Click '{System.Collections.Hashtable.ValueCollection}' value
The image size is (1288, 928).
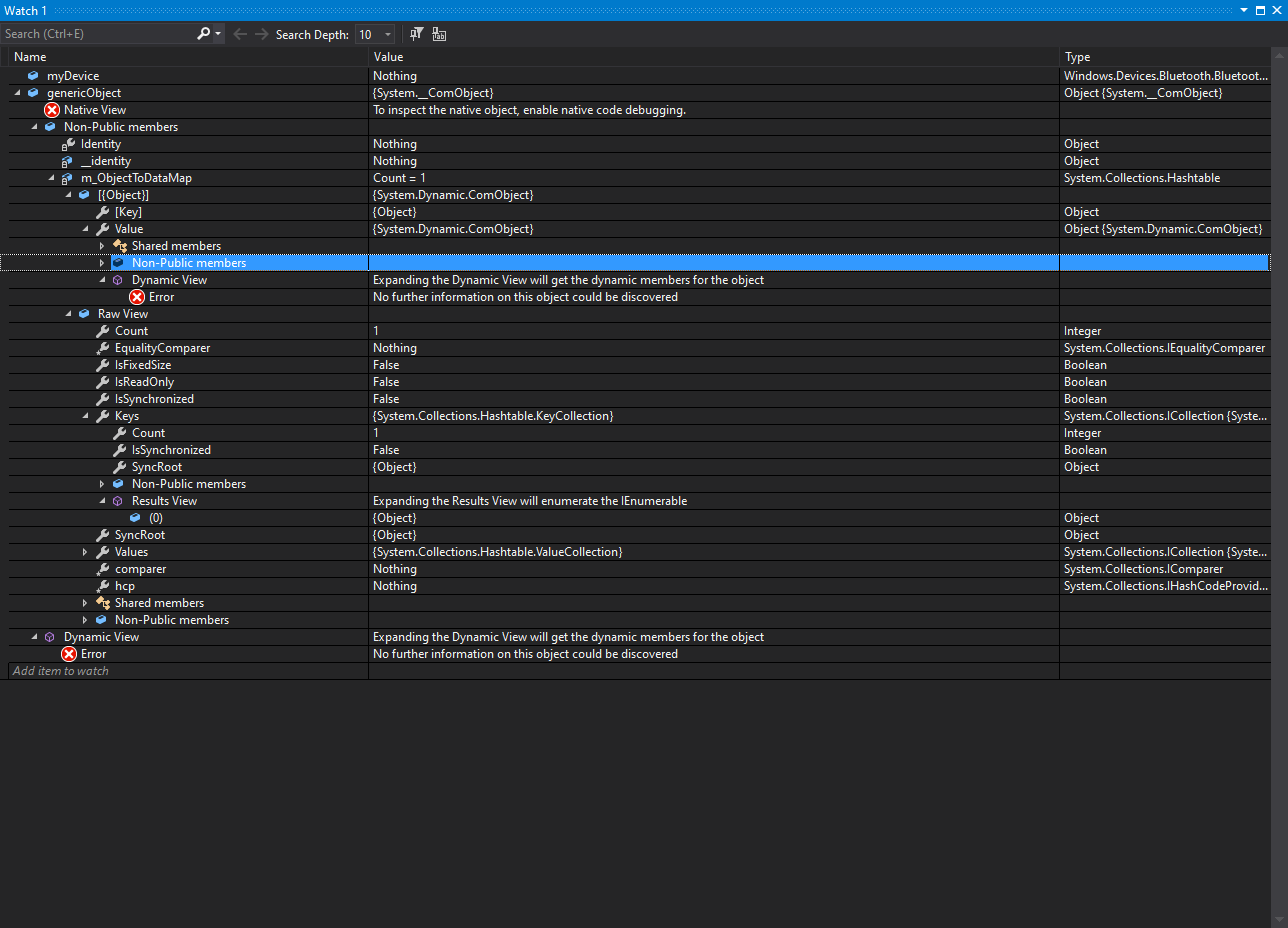pyautogui.click(x=497, y=552)
